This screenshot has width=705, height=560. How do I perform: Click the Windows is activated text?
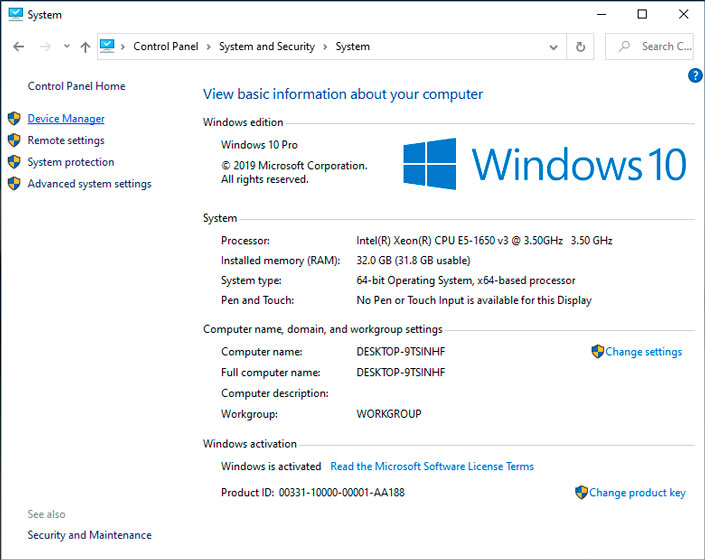[x=271, y=466]
